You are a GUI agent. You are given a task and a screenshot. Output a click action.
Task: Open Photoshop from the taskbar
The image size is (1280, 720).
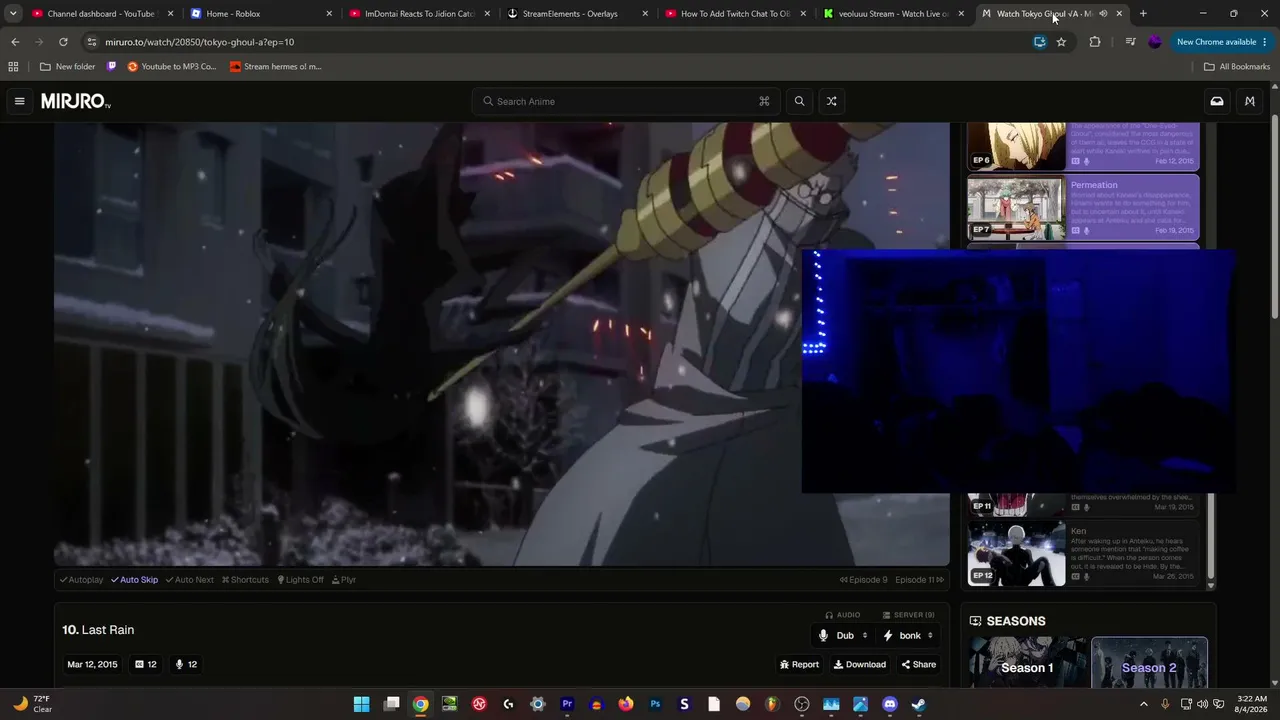click(x=655, y=704)
